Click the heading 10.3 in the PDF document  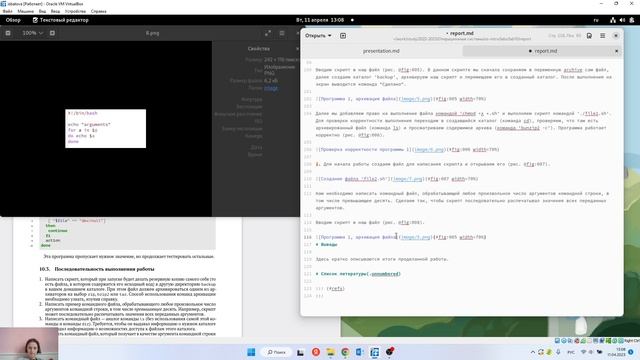pyautogui.click(x=97, y=269)
